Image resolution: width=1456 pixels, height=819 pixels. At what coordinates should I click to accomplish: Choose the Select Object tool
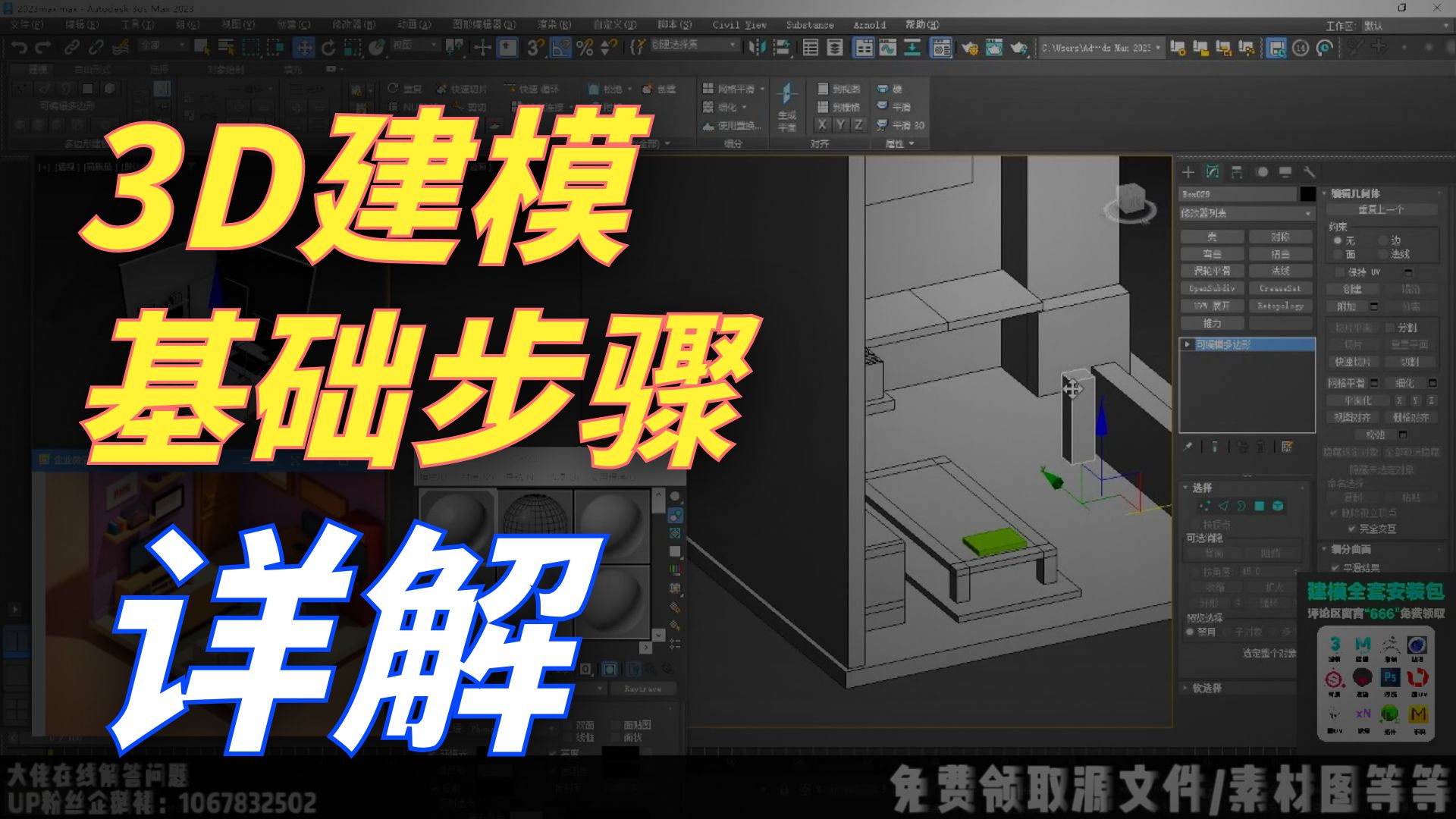pos(202,47)
